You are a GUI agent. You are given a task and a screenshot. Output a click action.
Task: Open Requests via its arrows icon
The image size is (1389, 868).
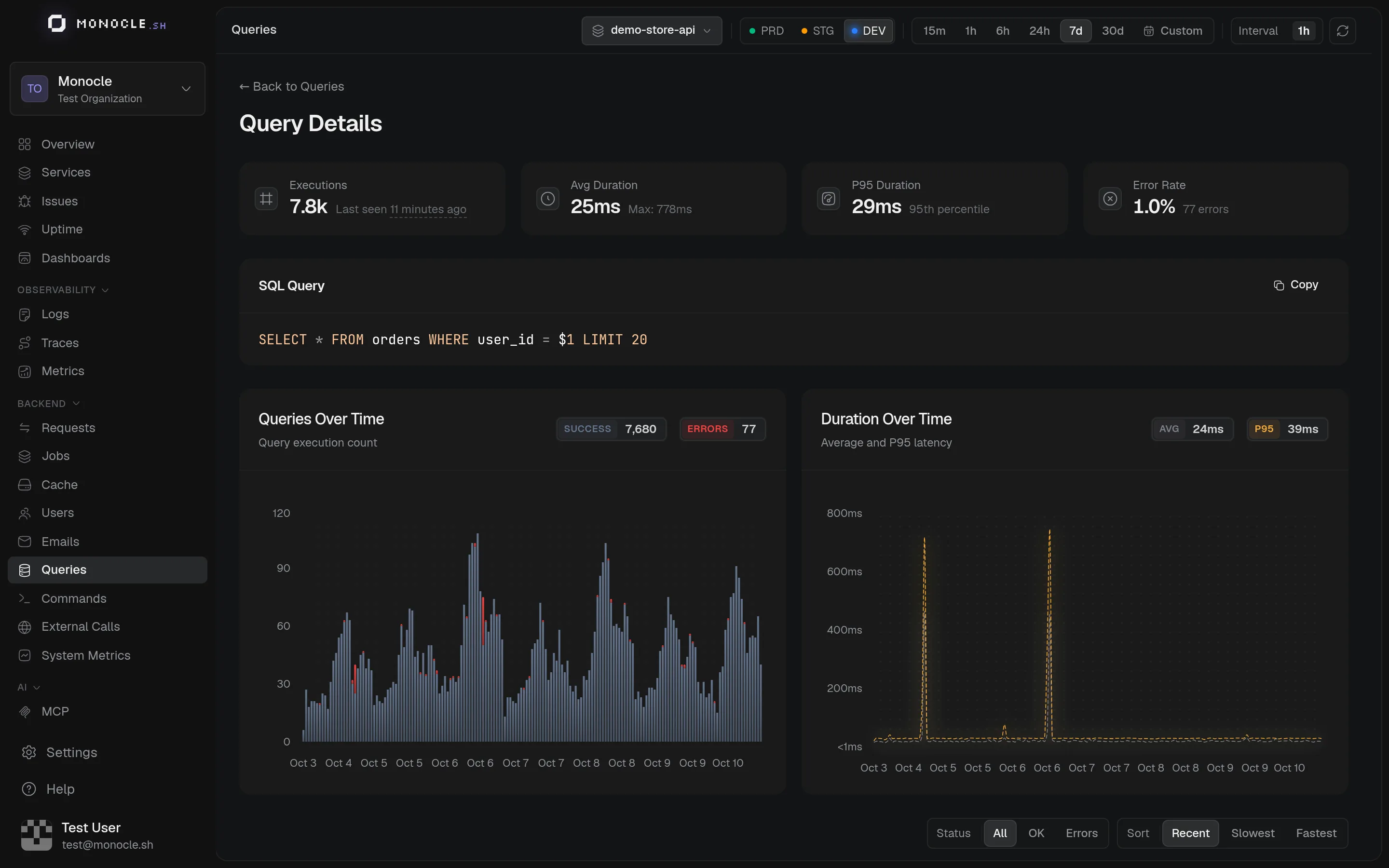tap(25, 428)
